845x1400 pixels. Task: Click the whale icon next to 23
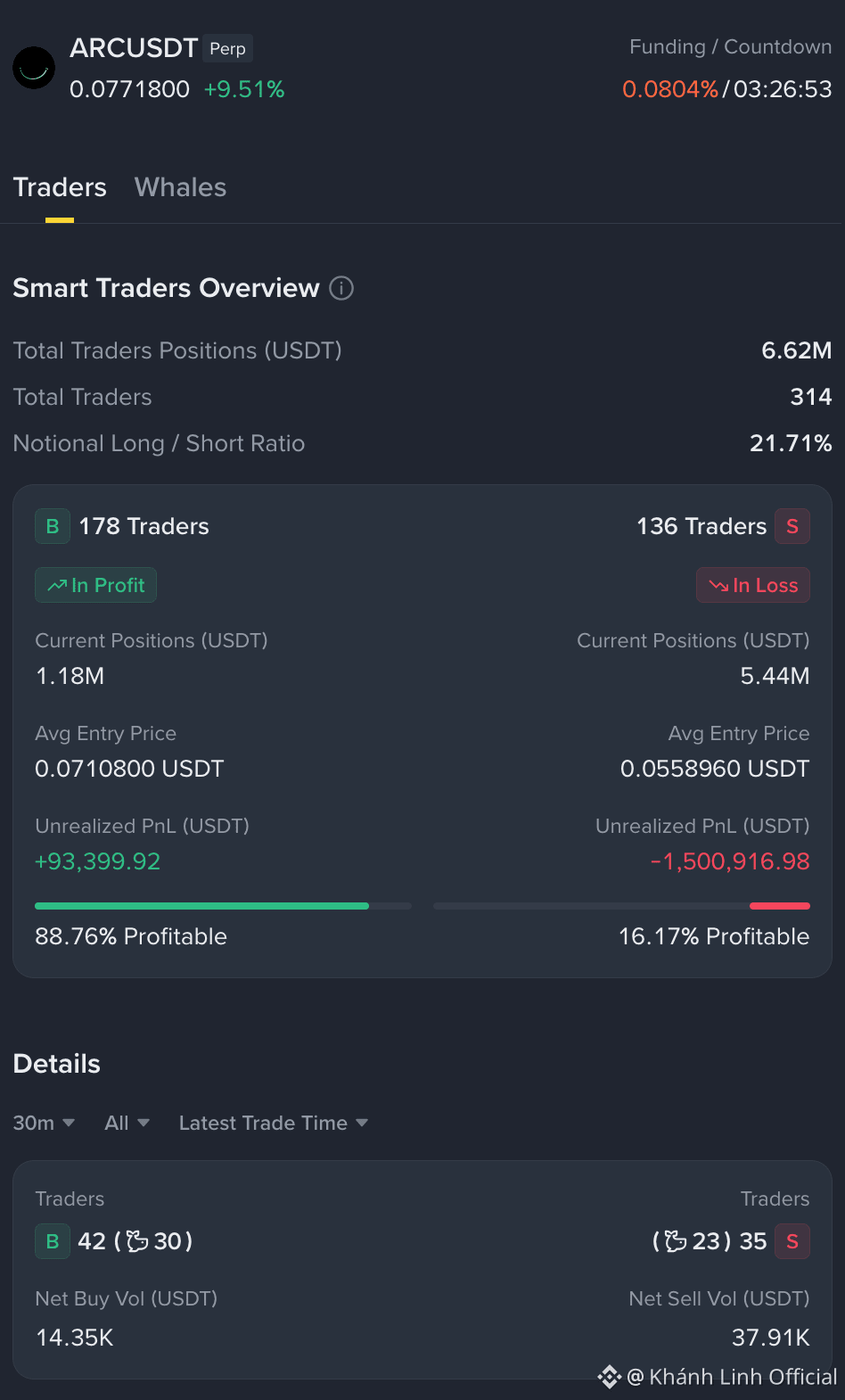(677, 1241)
